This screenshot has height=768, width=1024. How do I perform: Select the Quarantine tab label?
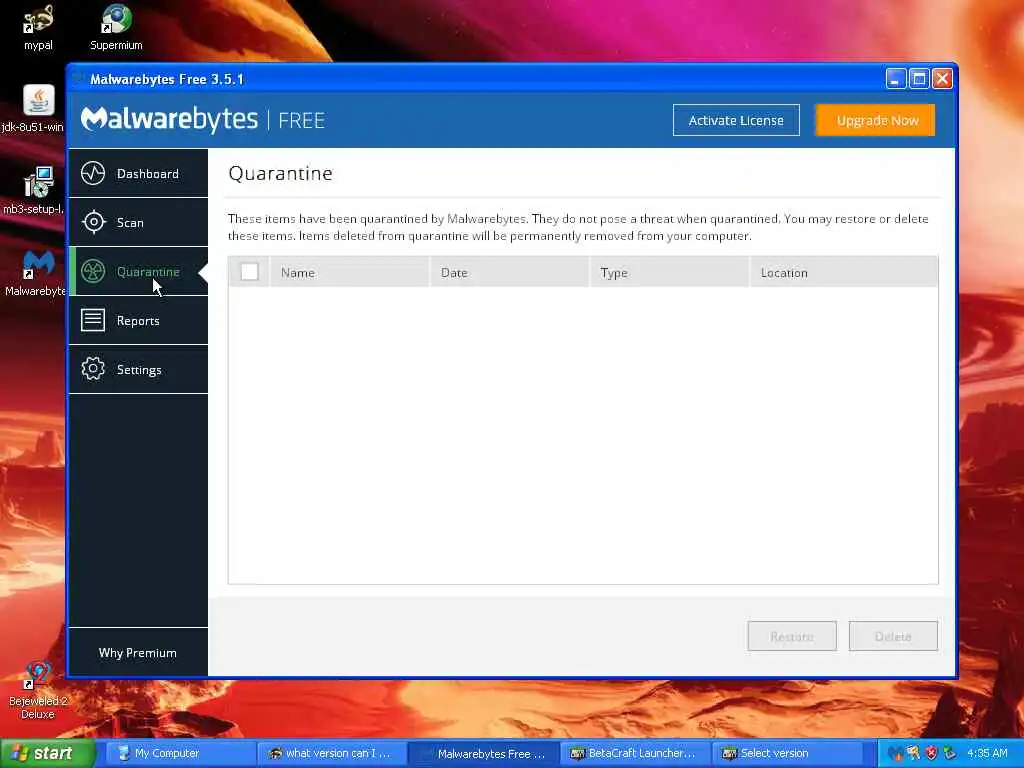point(148,272)
